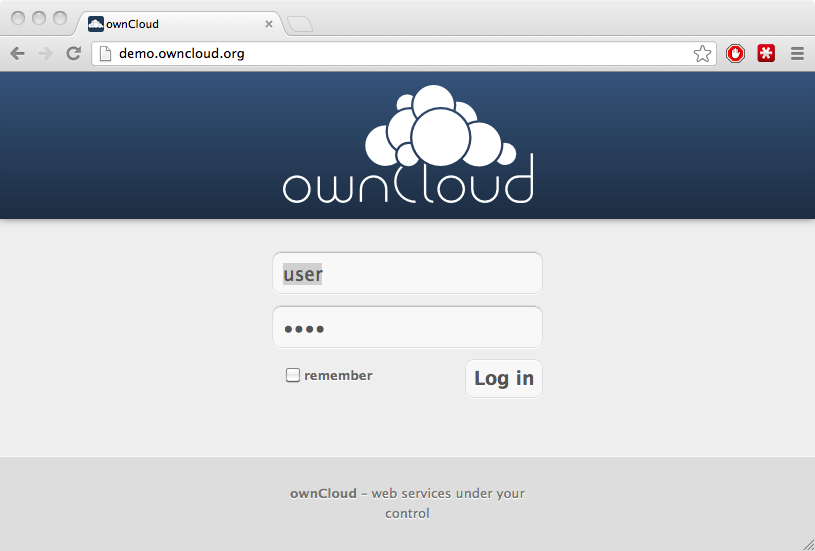The image size is (815, 551).
Task: Click the browser forward arrow
Action: tap(45, 54)
